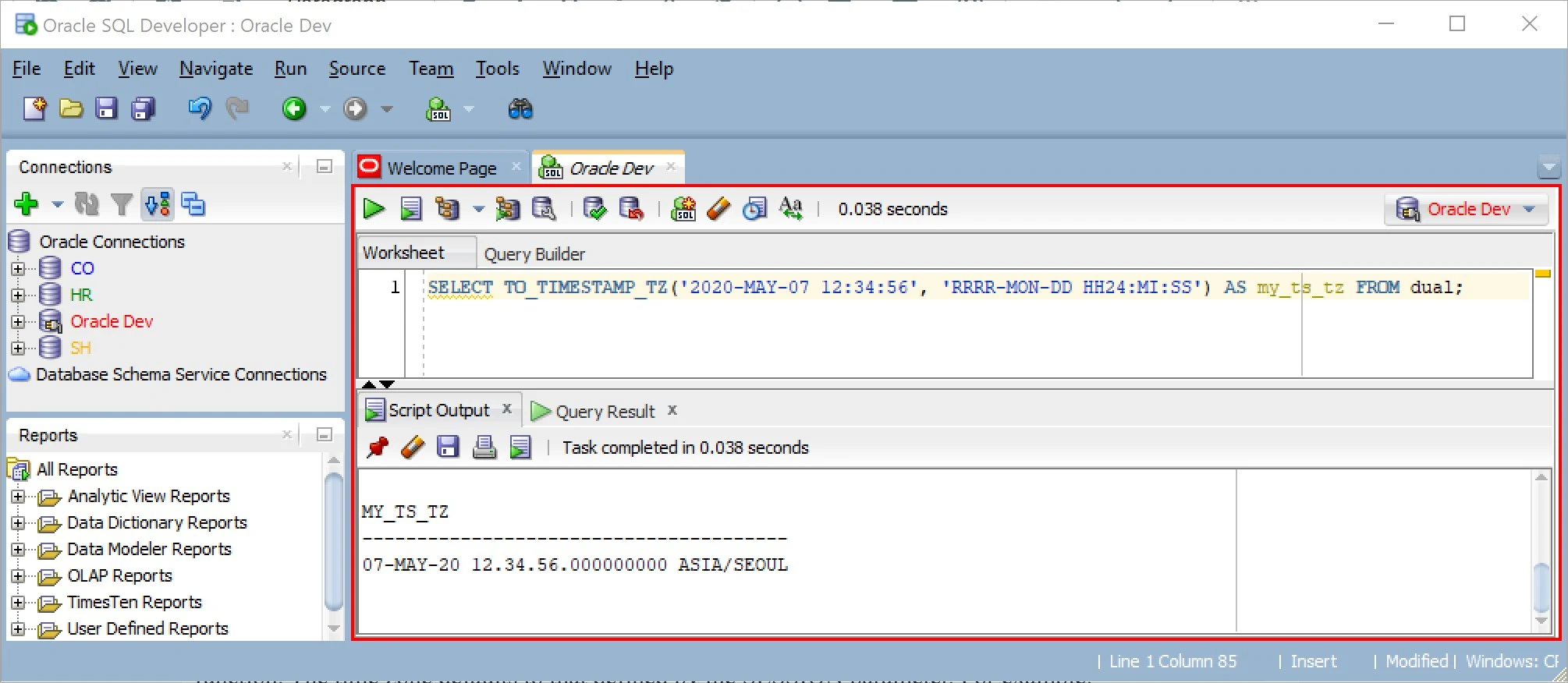The width and height of the screenshot is (1568, 683).
Task: Expand the Oracle Dev connection node
Action: coord(18,322)
